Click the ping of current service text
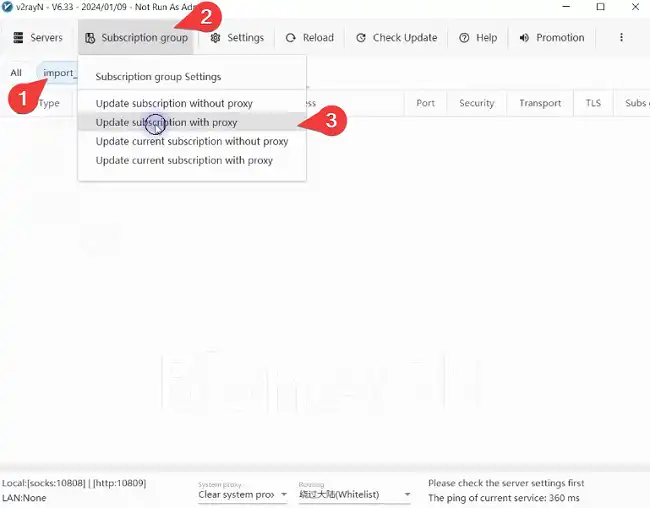Viewport: 650px width, 508px height. 504,498
